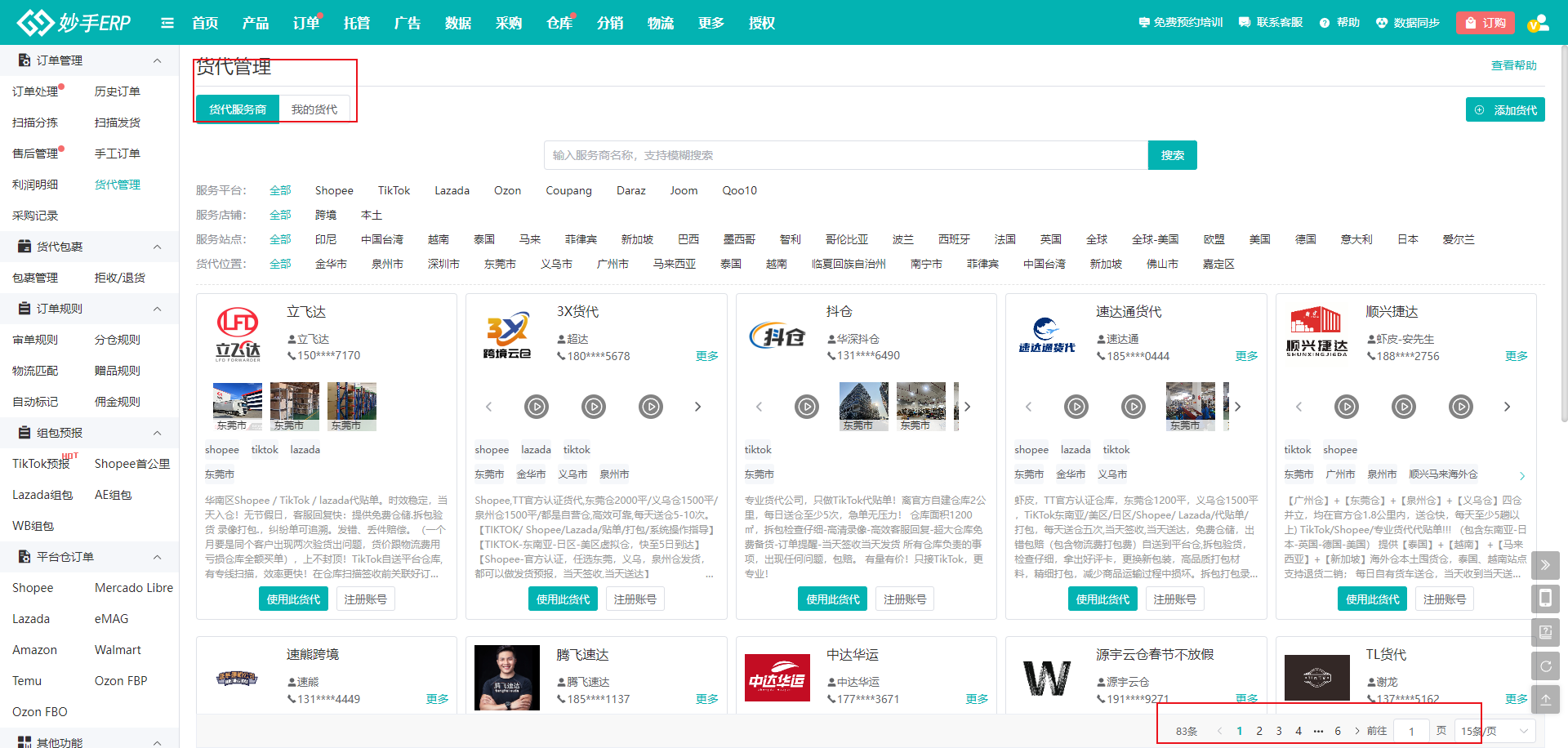This screenshot has width=1568, height=748.
Task: Go to page 6 in pagination
Action: [1338, 731]
